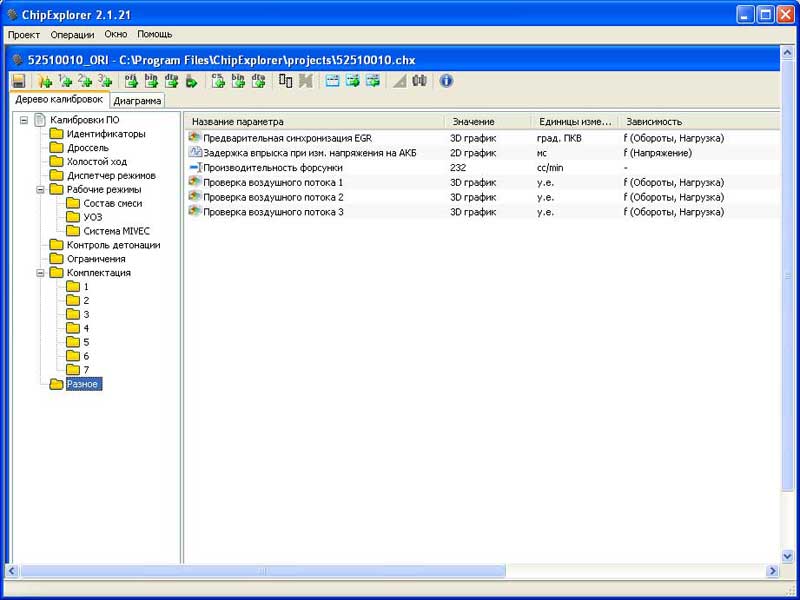
Task: Click the value icon beside Производительность форсунки
Action: click(195, 168)
